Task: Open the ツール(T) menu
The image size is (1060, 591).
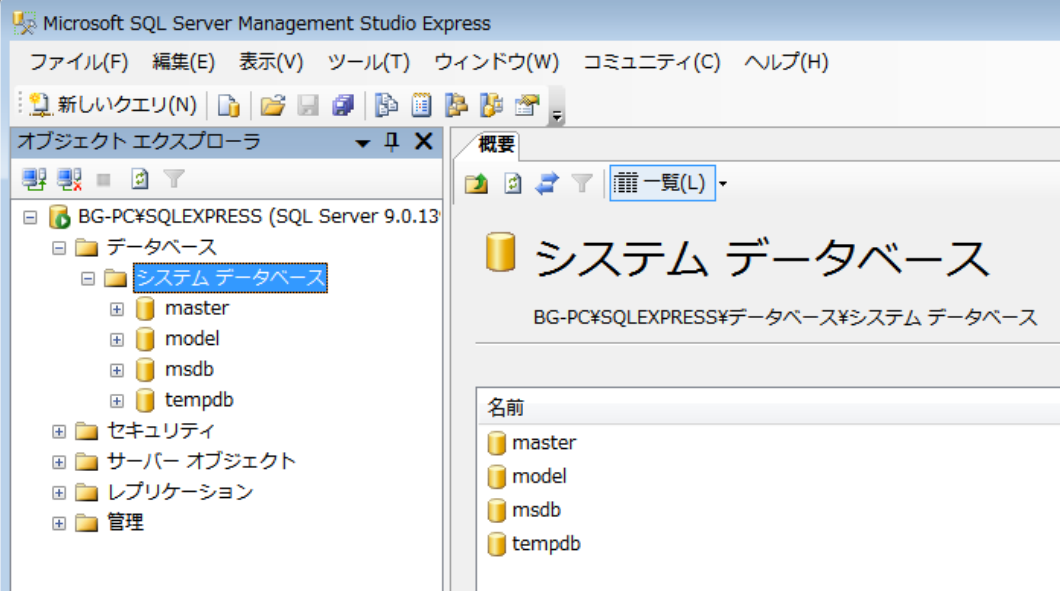Action: tap(368, 62)
